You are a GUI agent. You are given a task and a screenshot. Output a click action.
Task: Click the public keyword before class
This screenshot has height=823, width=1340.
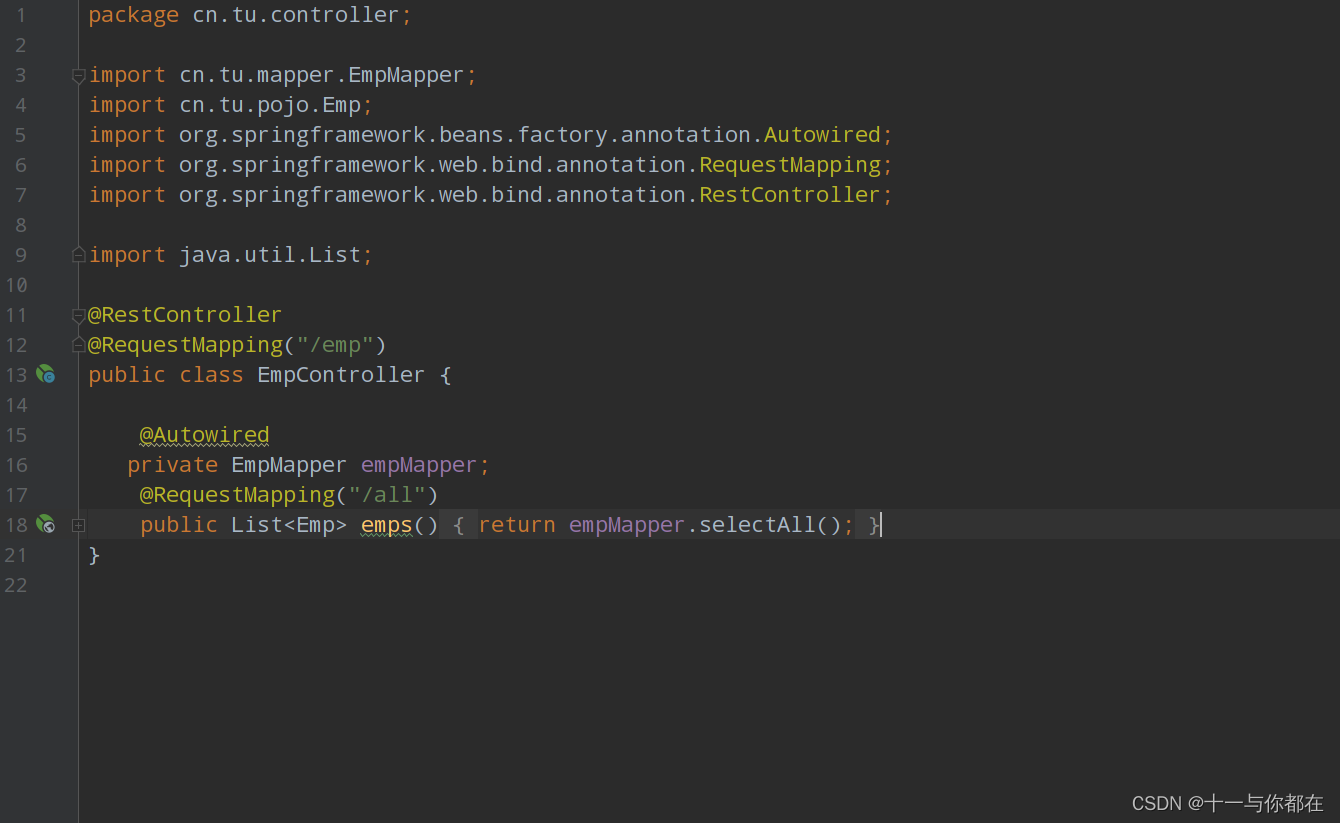(127, 375)
